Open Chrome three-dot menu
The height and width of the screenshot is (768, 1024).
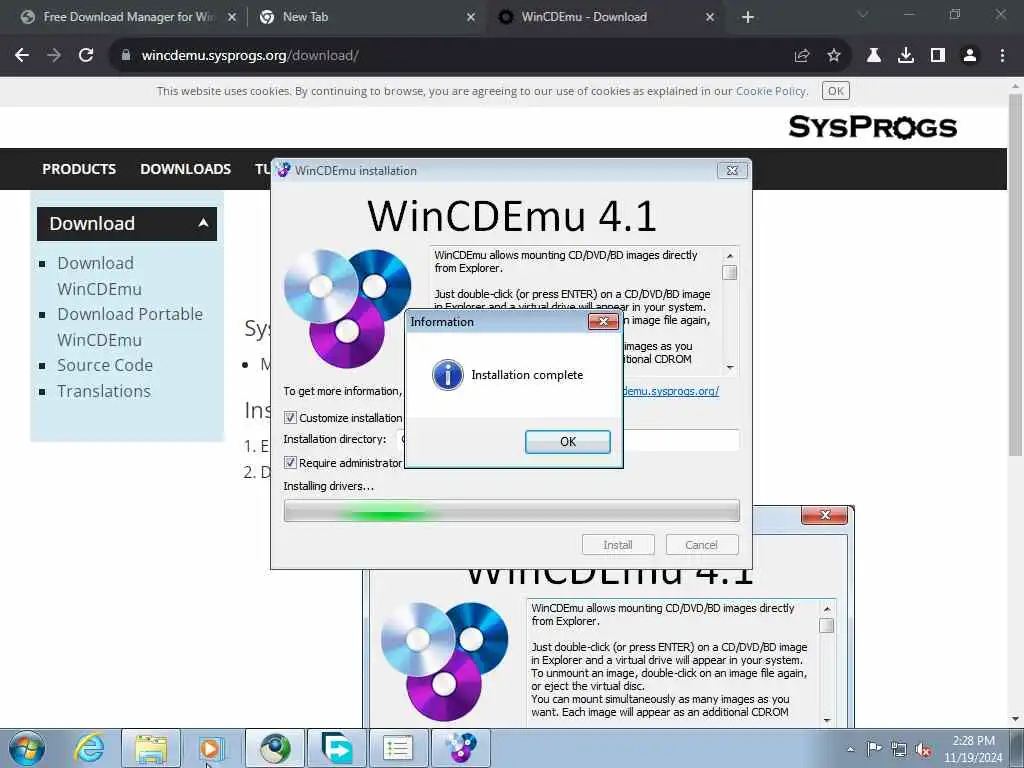click(1002, 56)
